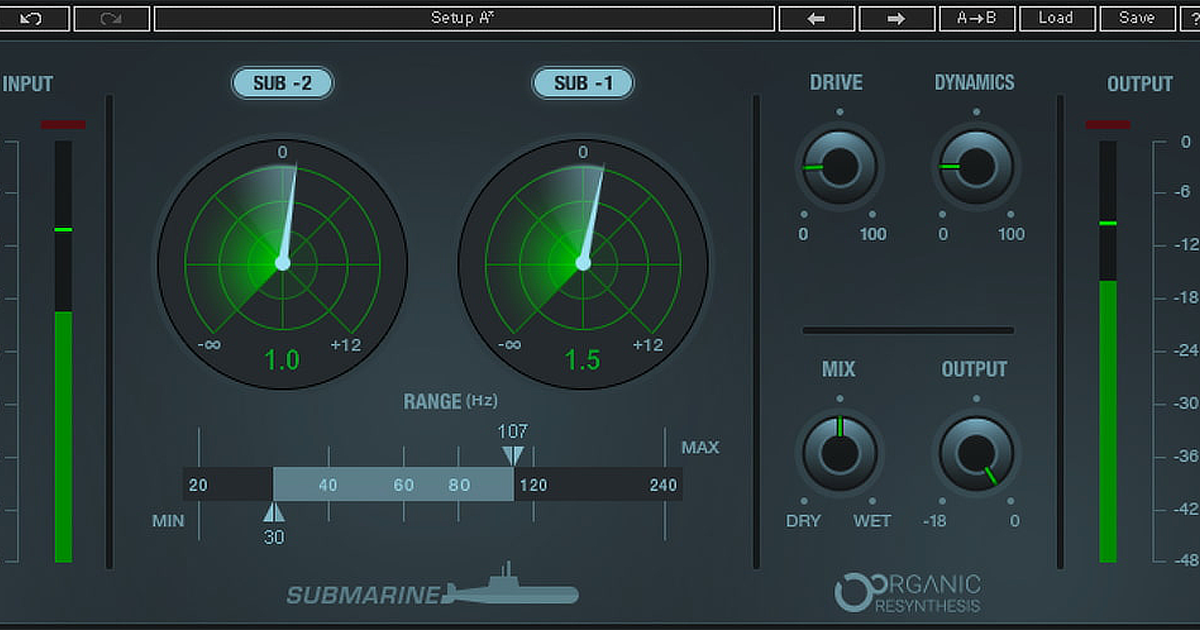Click the output level meter bar
The width and height of the screenshot is (1200, 630).
[1108, 351]
